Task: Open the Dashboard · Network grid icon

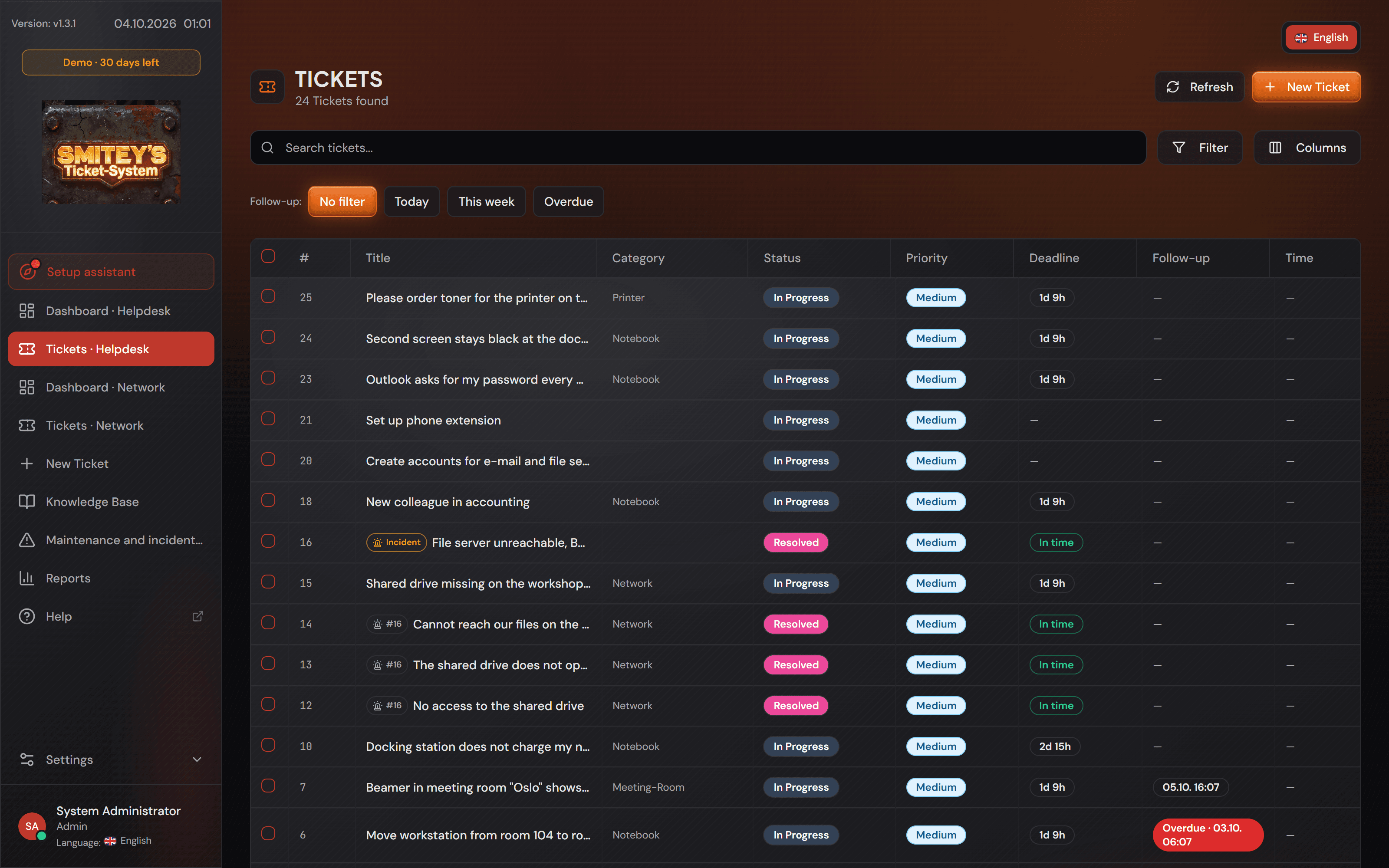Action: [x=27, y=387]
